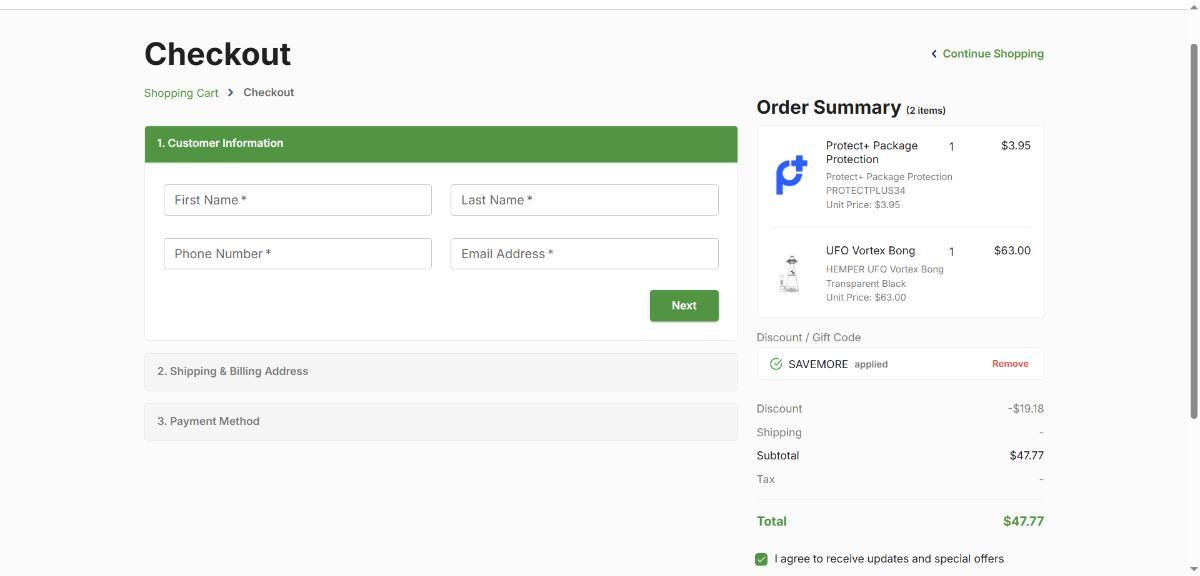The width and height of the screenshot is (1200, 576).
Task: Click the page's vertical scrollbar
Action: 1192,230
